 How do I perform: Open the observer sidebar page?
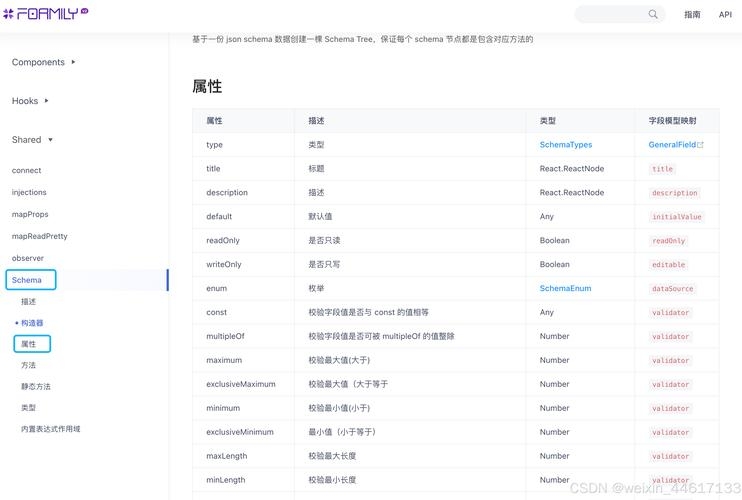click(27, 258)
